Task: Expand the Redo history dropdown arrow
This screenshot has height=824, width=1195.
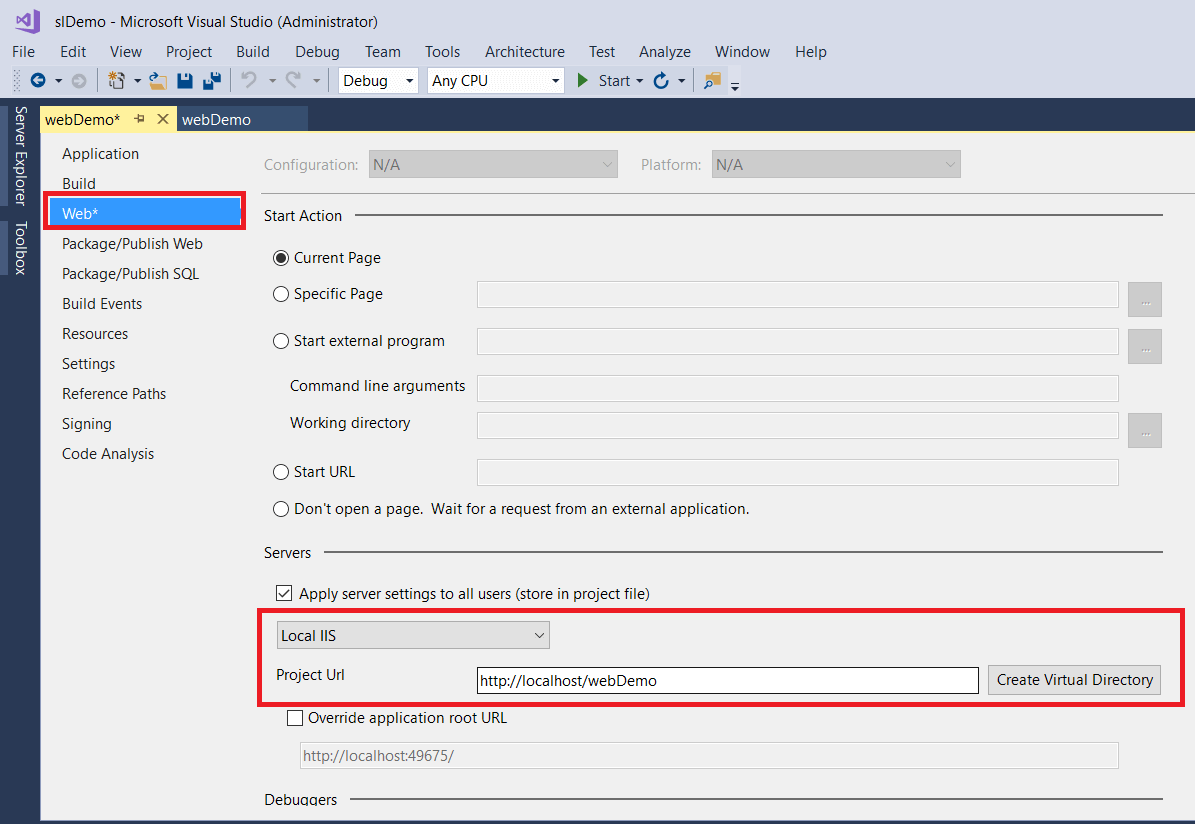Action: click(x=316, y=81)
